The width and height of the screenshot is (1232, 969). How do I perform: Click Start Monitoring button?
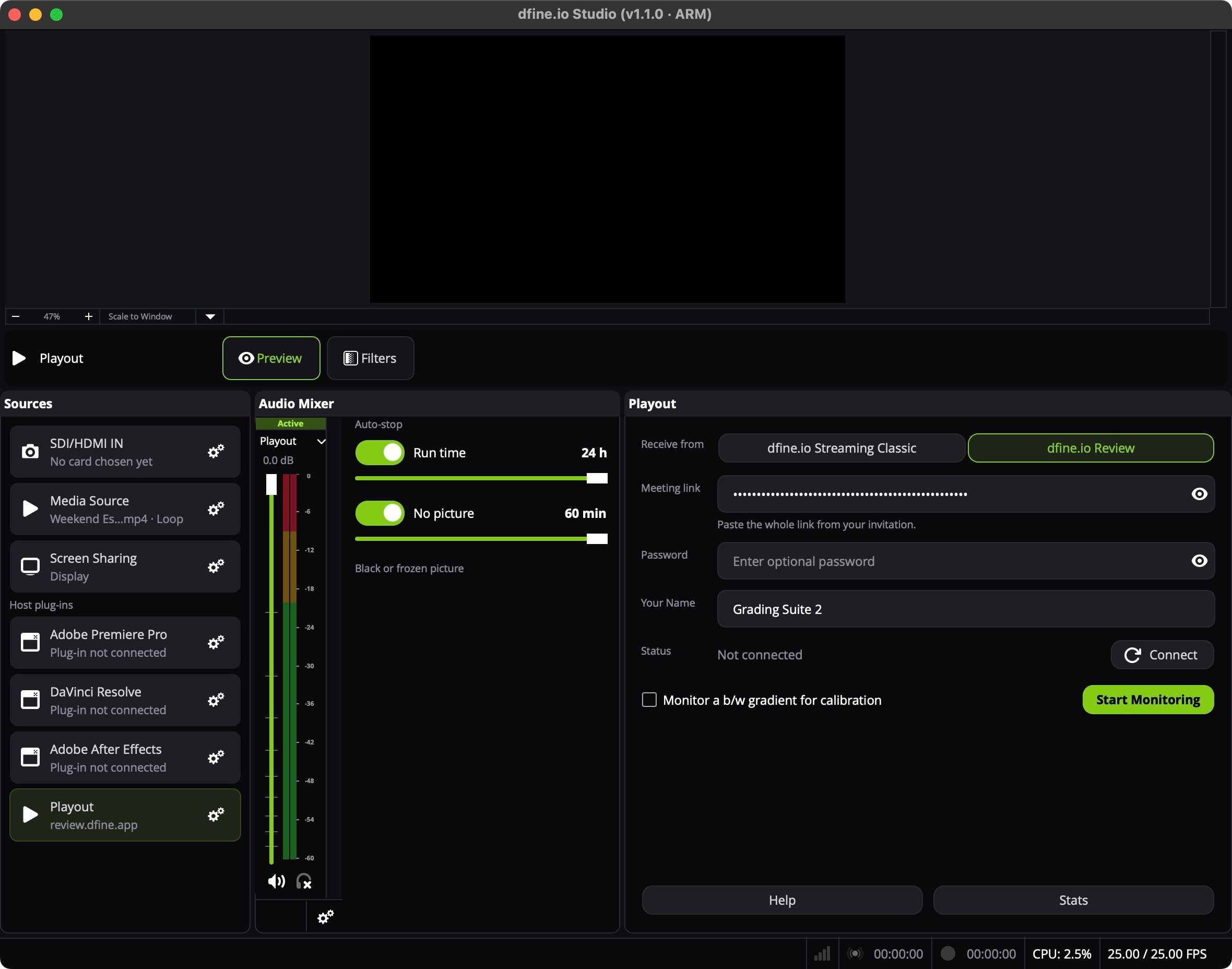tap(1147, 700)
